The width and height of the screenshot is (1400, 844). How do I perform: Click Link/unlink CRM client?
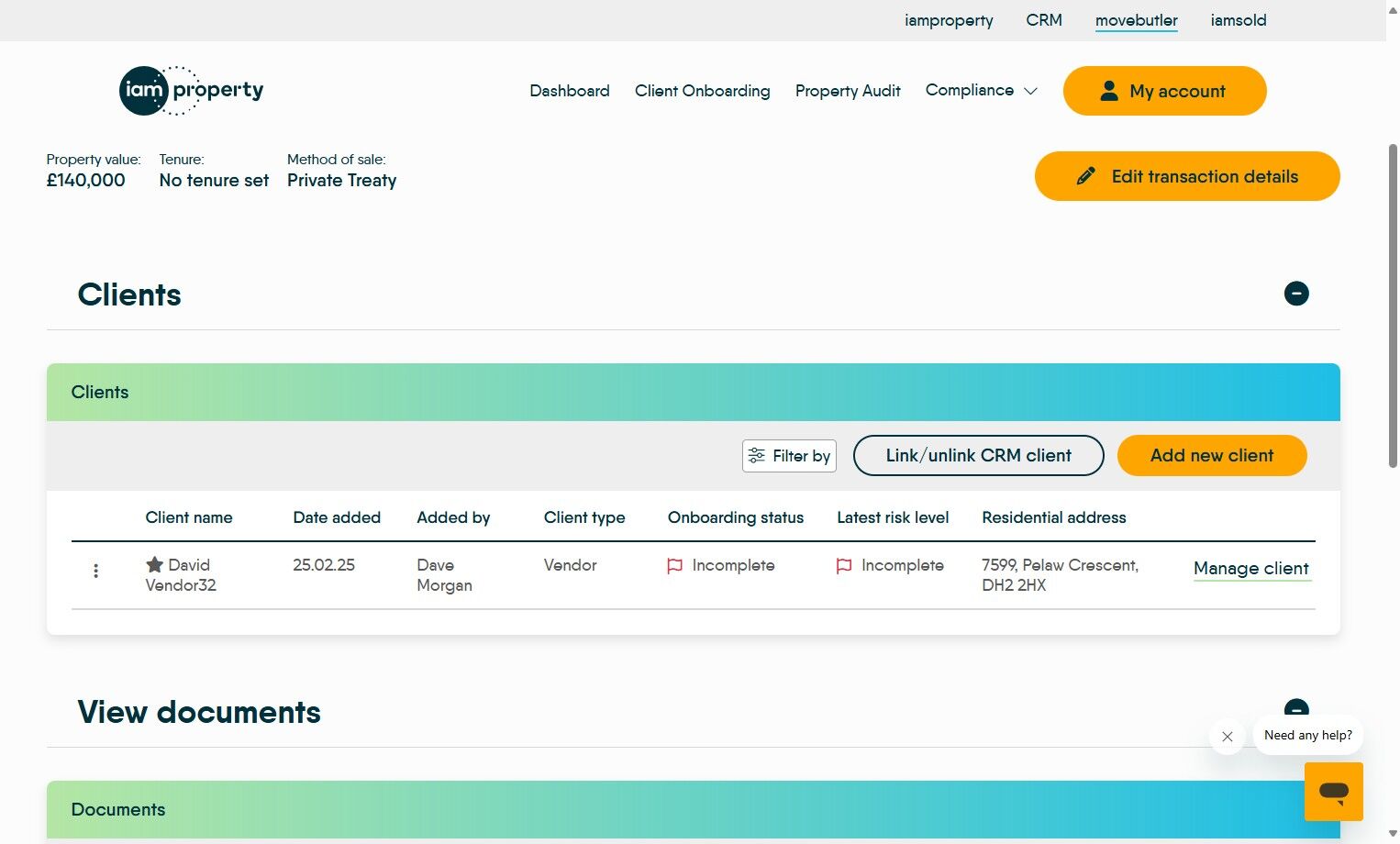point(979,456)
